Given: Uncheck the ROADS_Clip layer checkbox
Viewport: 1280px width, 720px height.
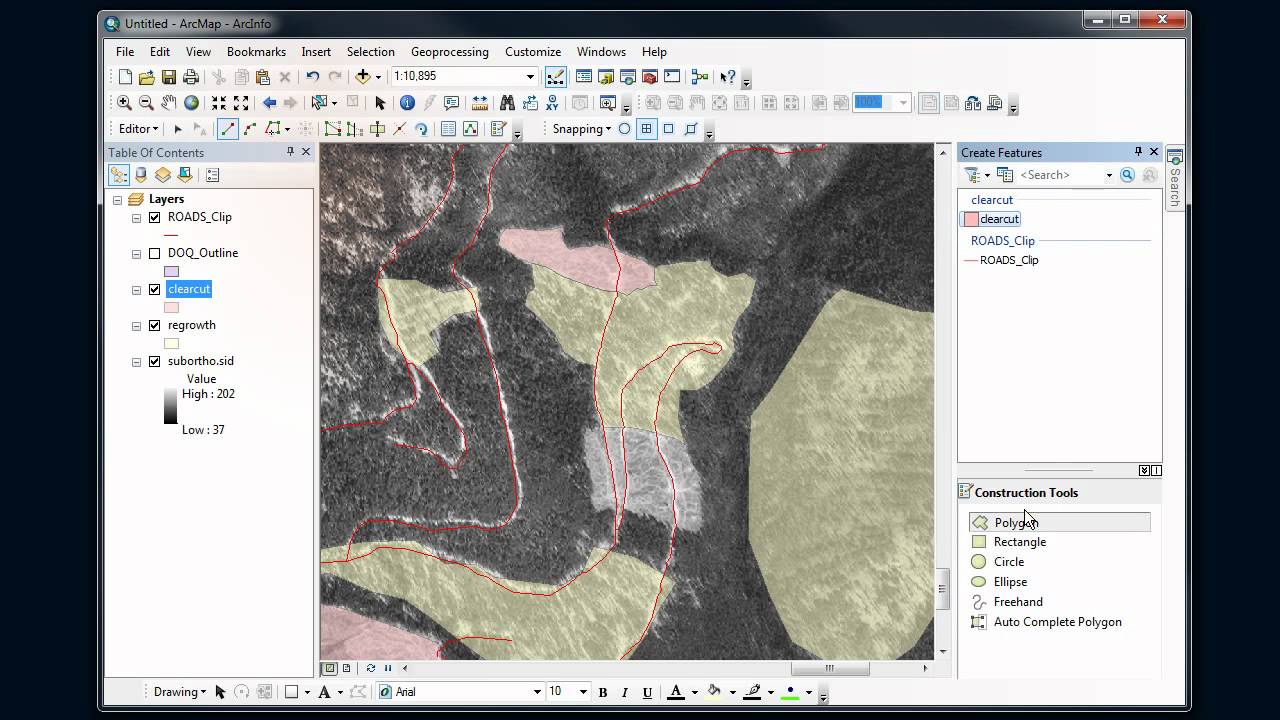Looking at the screenshot, I should [154, 217].
